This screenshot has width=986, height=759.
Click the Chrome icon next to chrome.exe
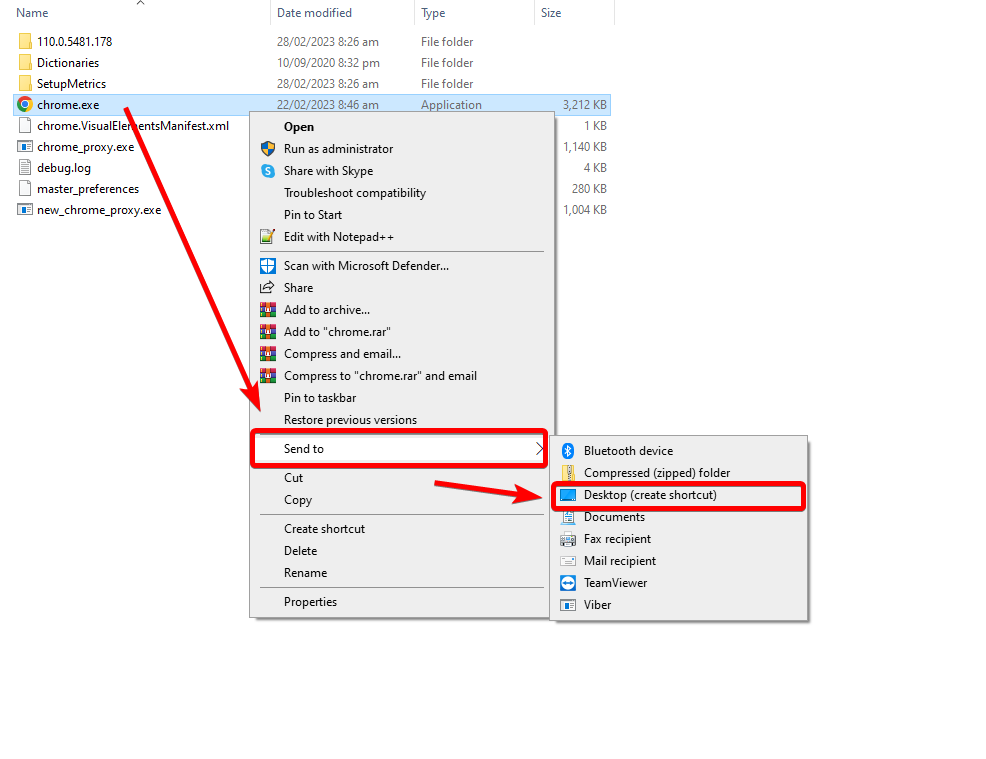coord(22,104)
